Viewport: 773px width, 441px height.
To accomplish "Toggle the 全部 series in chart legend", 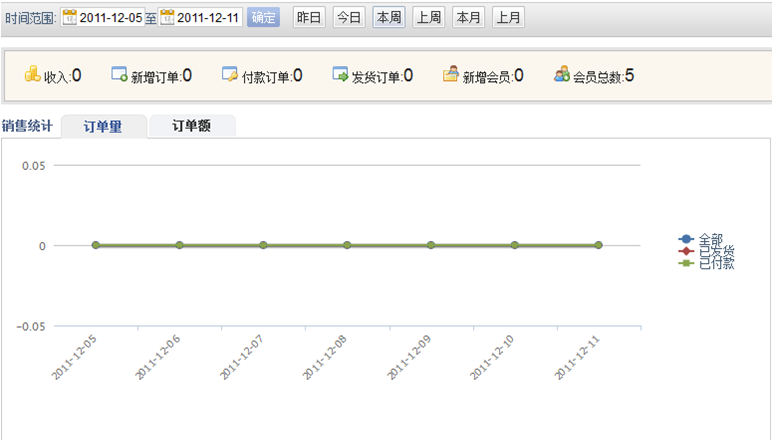I will point(708,239).
